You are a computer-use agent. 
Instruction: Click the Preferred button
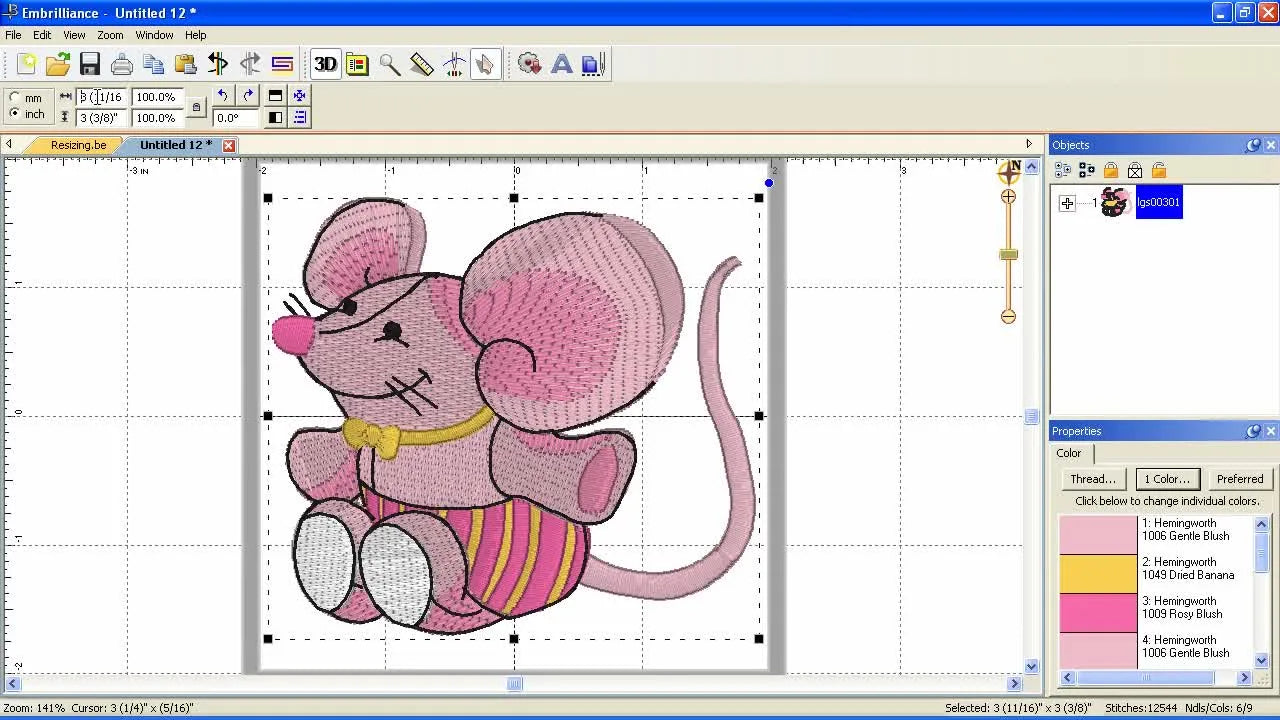[1240, 479]
